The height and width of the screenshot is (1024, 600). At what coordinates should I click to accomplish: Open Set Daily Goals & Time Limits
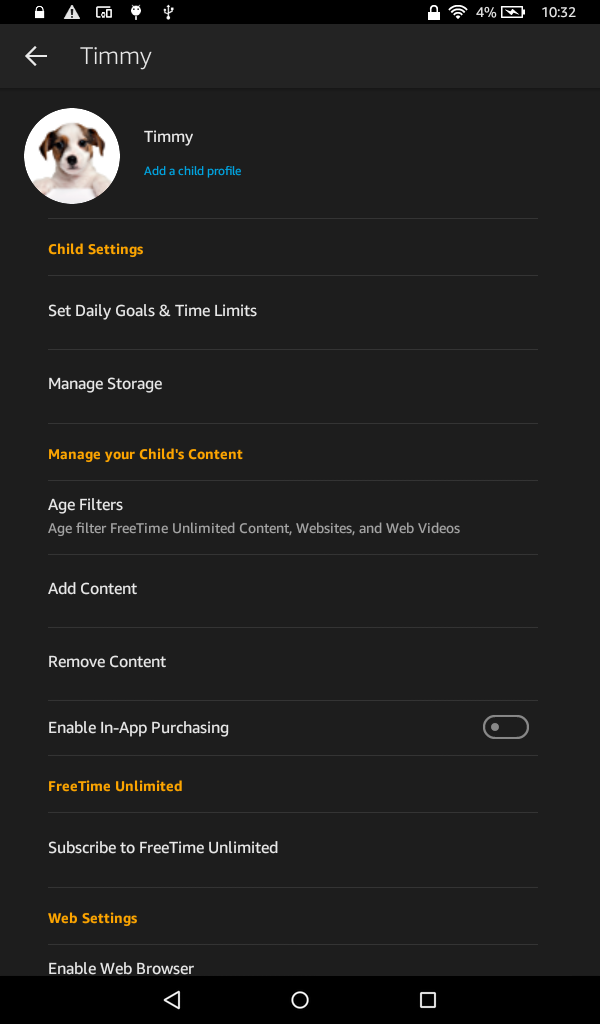(152, 311)
